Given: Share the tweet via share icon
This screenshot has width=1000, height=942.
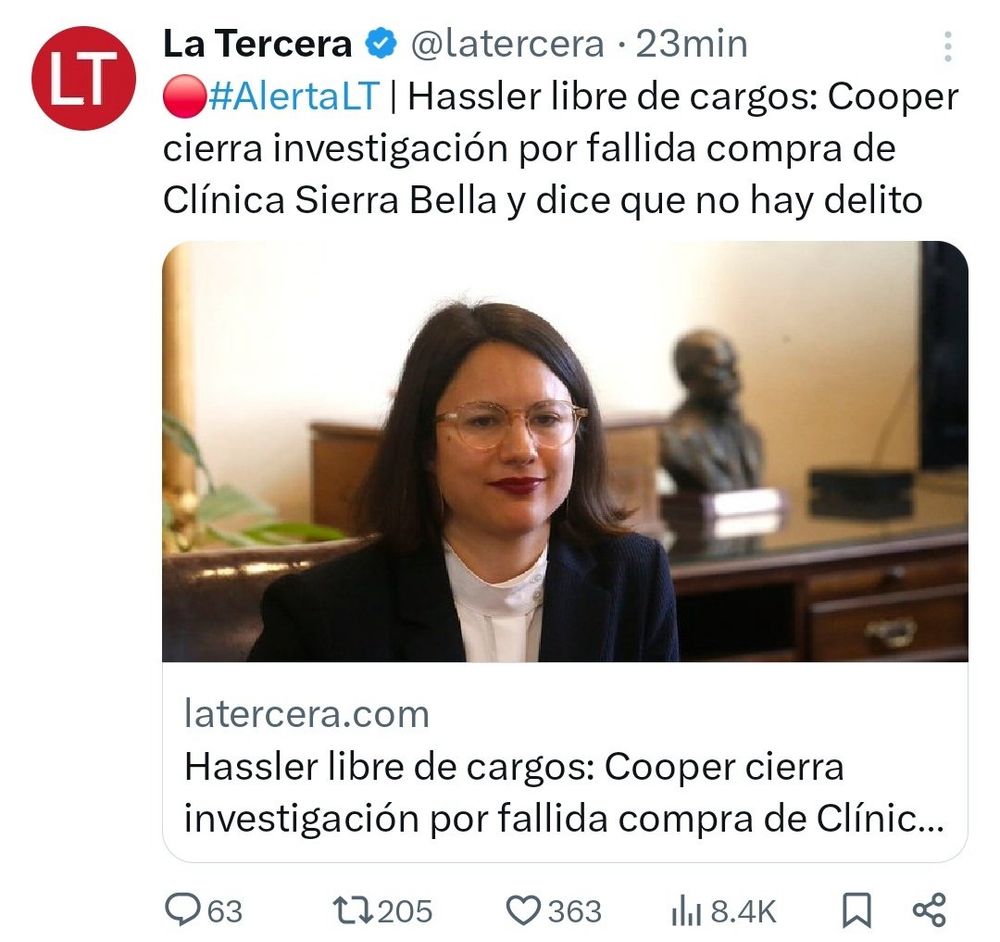Looking at the screenshot, I should 929,910.
